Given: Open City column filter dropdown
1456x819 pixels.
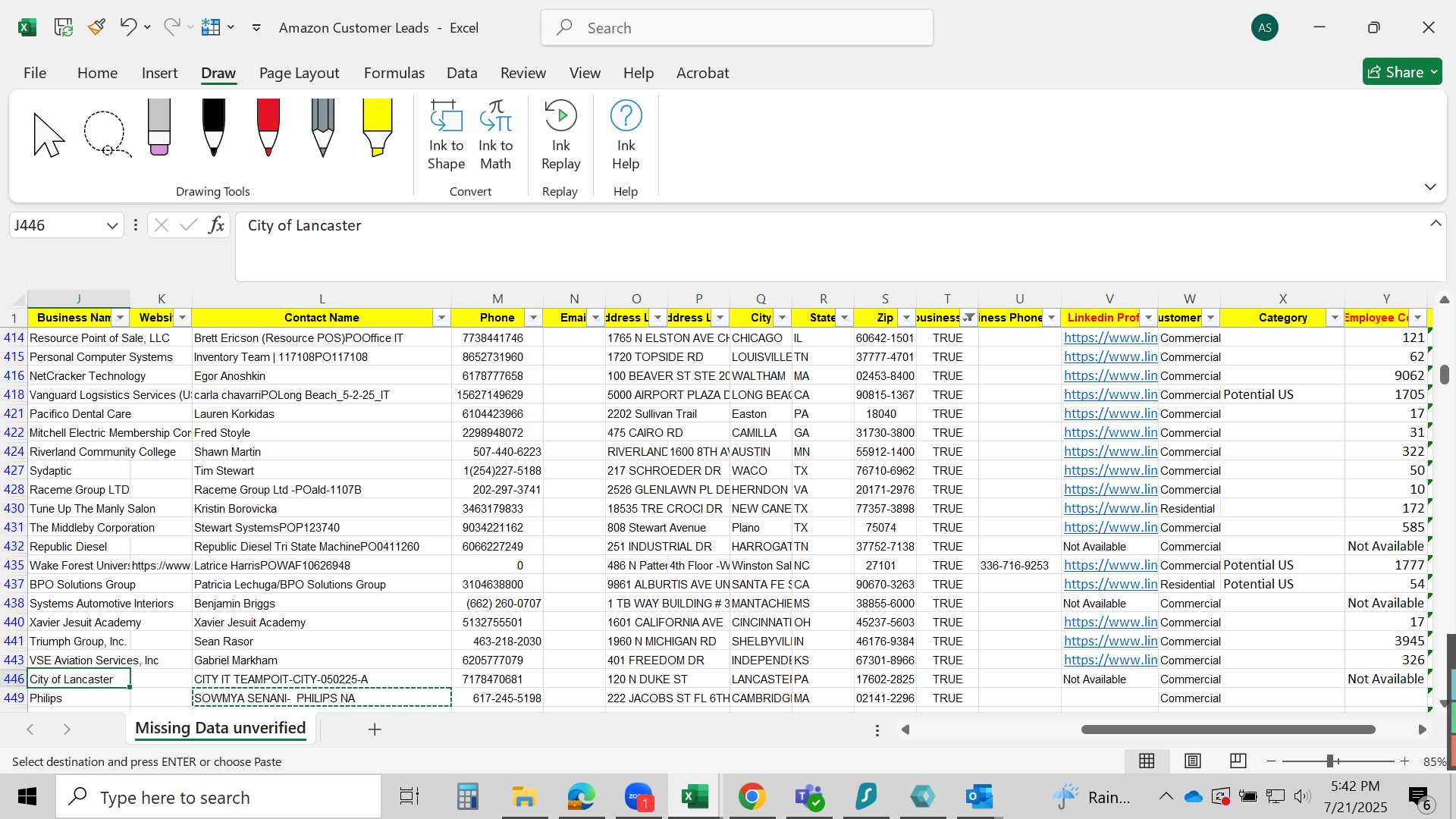Looking at the screenshot, I should click(x=782, y=318).
